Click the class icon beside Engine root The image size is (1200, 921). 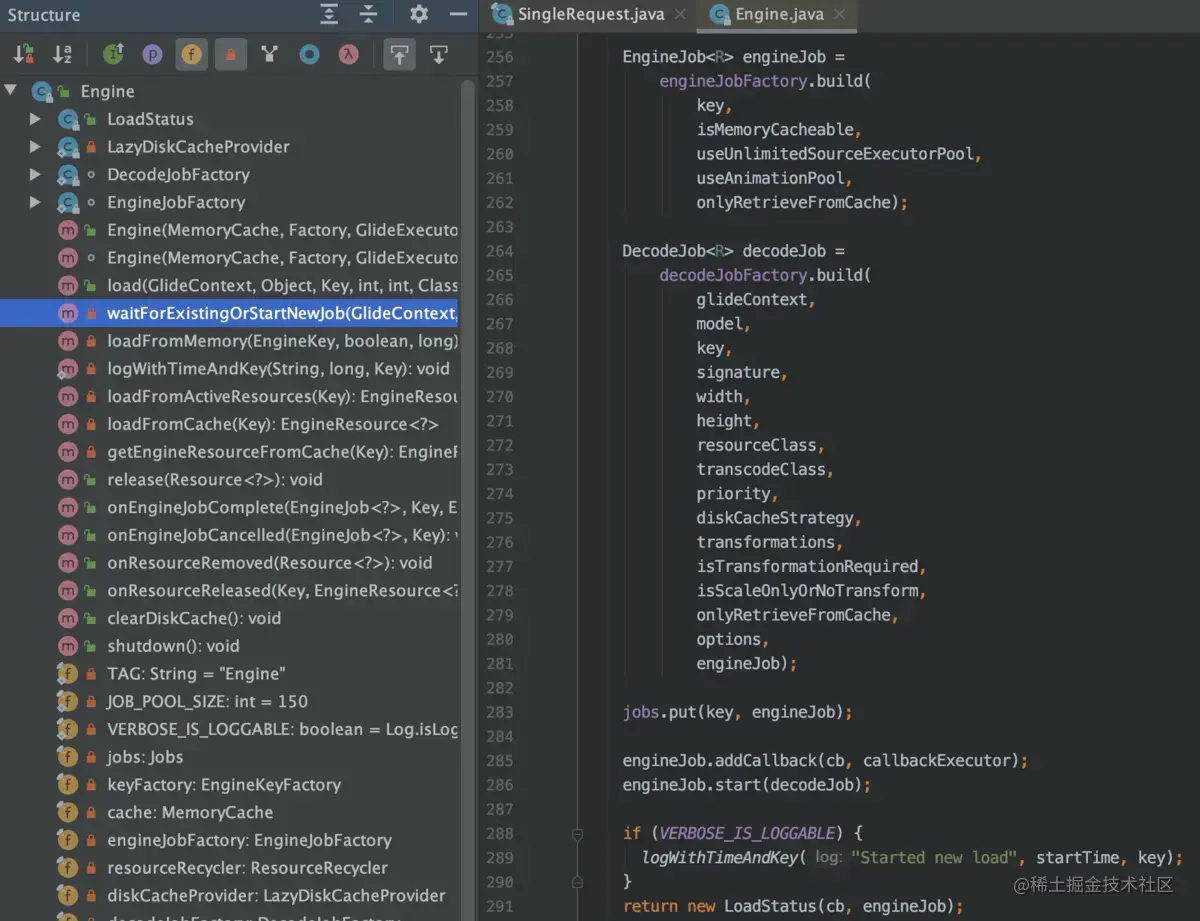coord(41,91)
